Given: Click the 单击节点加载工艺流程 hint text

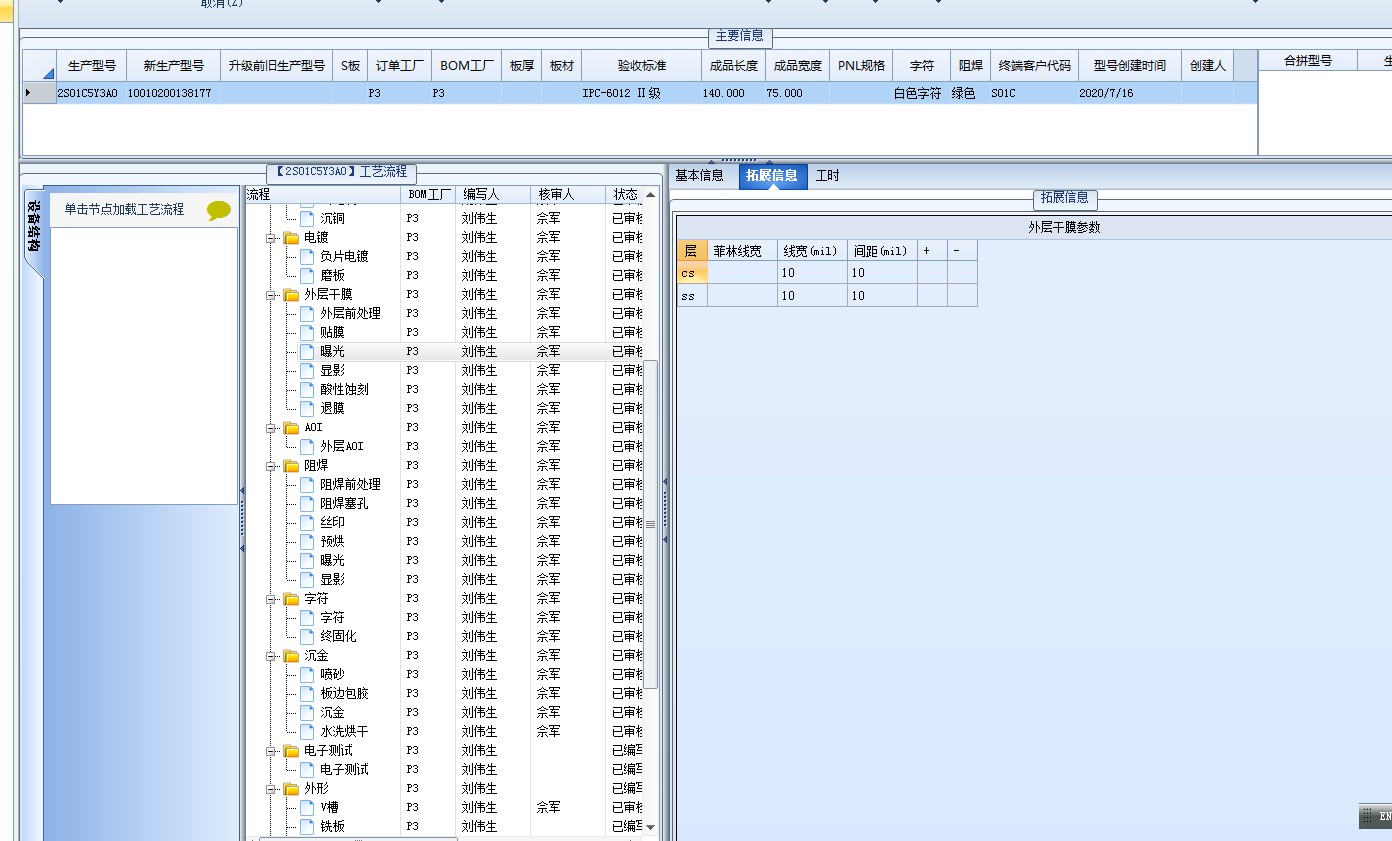Looking at the screenshot, I should (124, 210).
